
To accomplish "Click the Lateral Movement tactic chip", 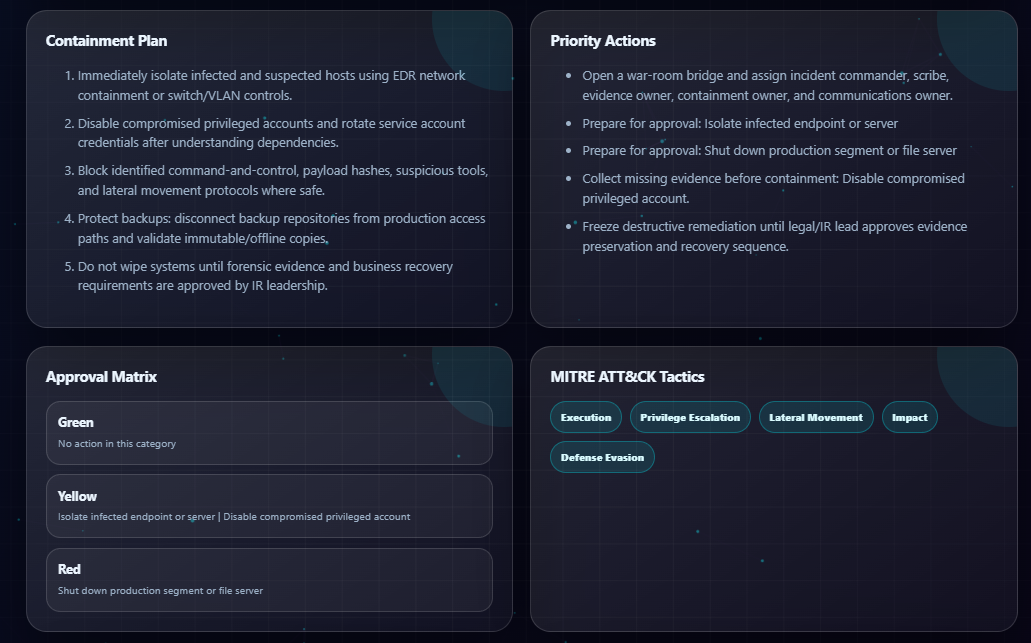I will (816, 417).
